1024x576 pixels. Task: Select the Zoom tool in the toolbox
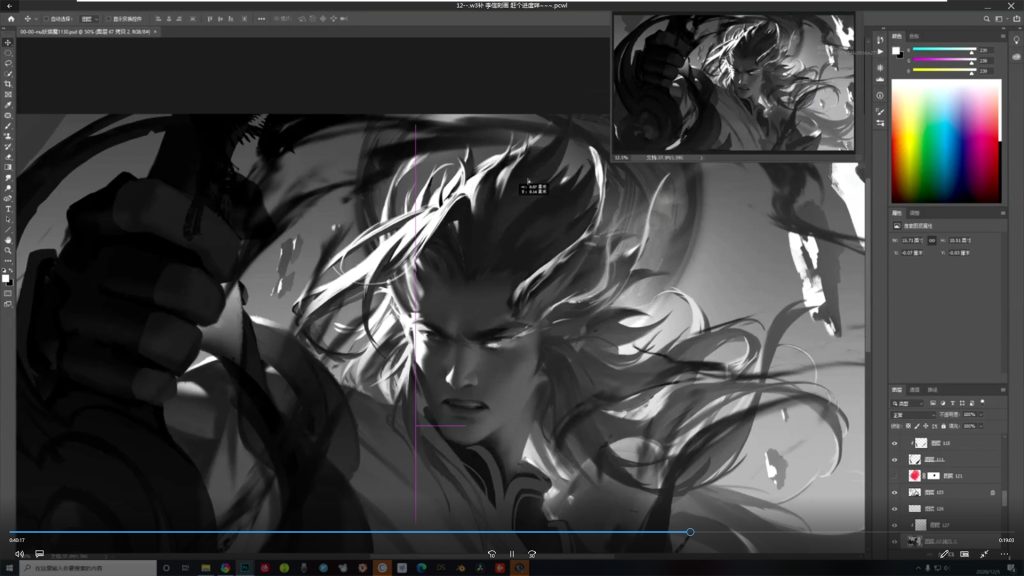[8, 251]
